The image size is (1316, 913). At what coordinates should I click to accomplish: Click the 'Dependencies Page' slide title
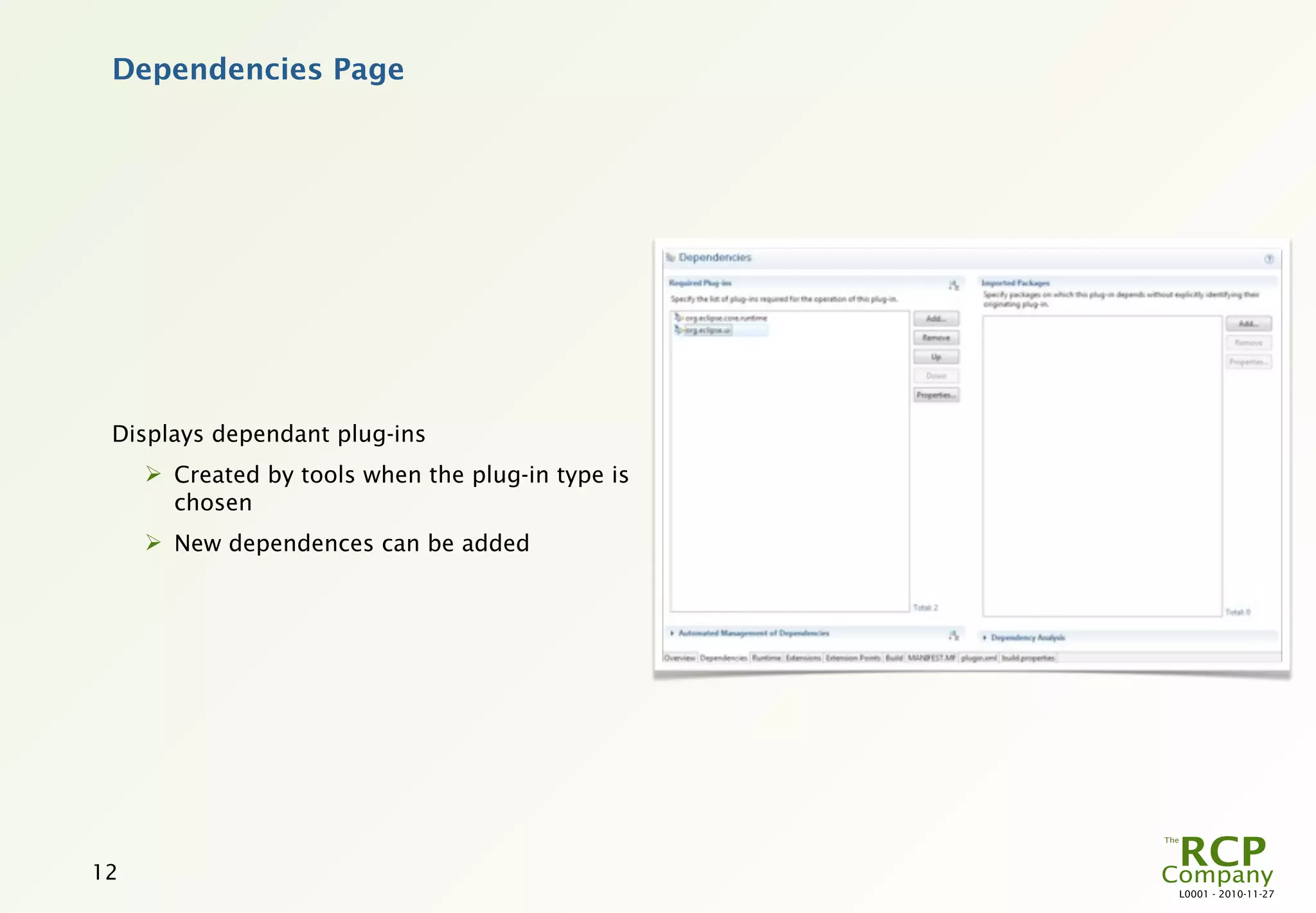tap(258, 69)
